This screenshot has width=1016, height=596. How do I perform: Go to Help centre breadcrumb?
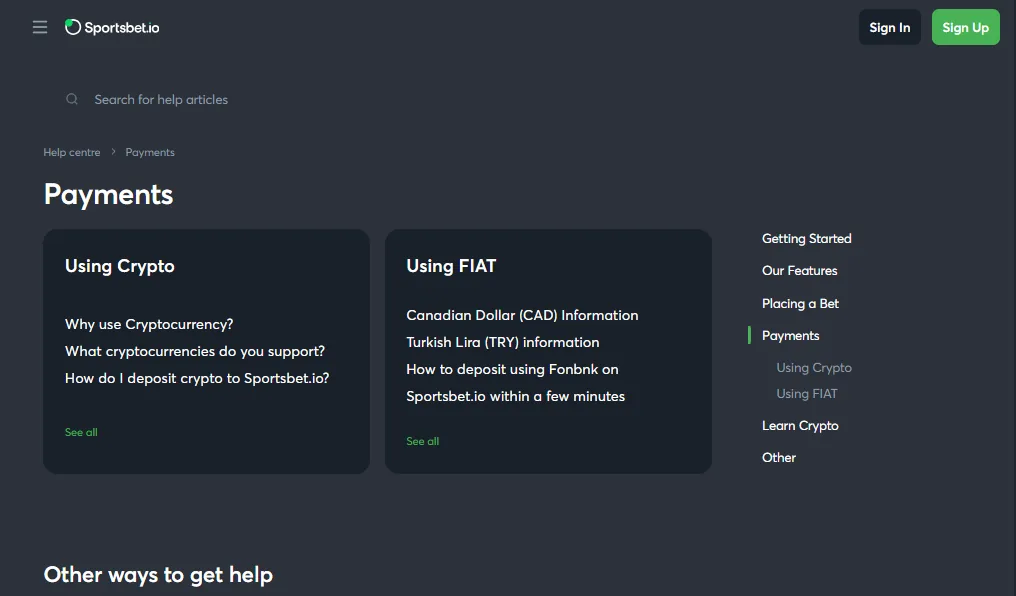coord(72,152)
